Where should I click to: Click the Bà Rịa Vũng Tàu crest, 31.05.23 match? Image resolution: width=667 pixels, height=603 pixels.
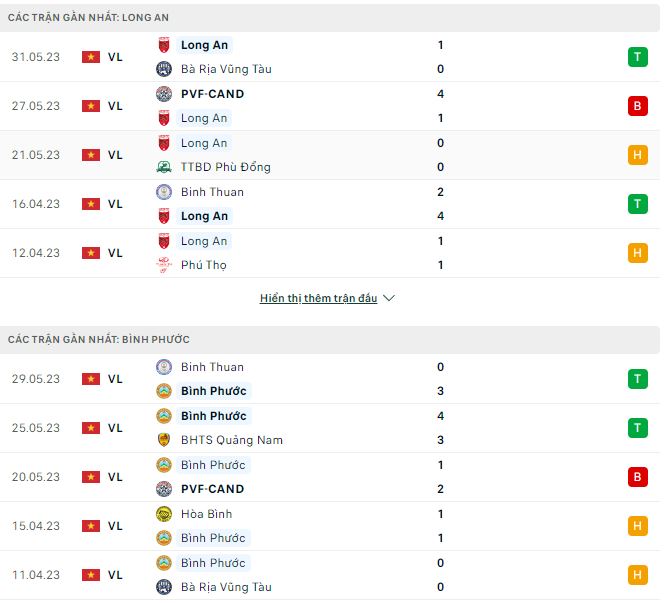(164, 69)
